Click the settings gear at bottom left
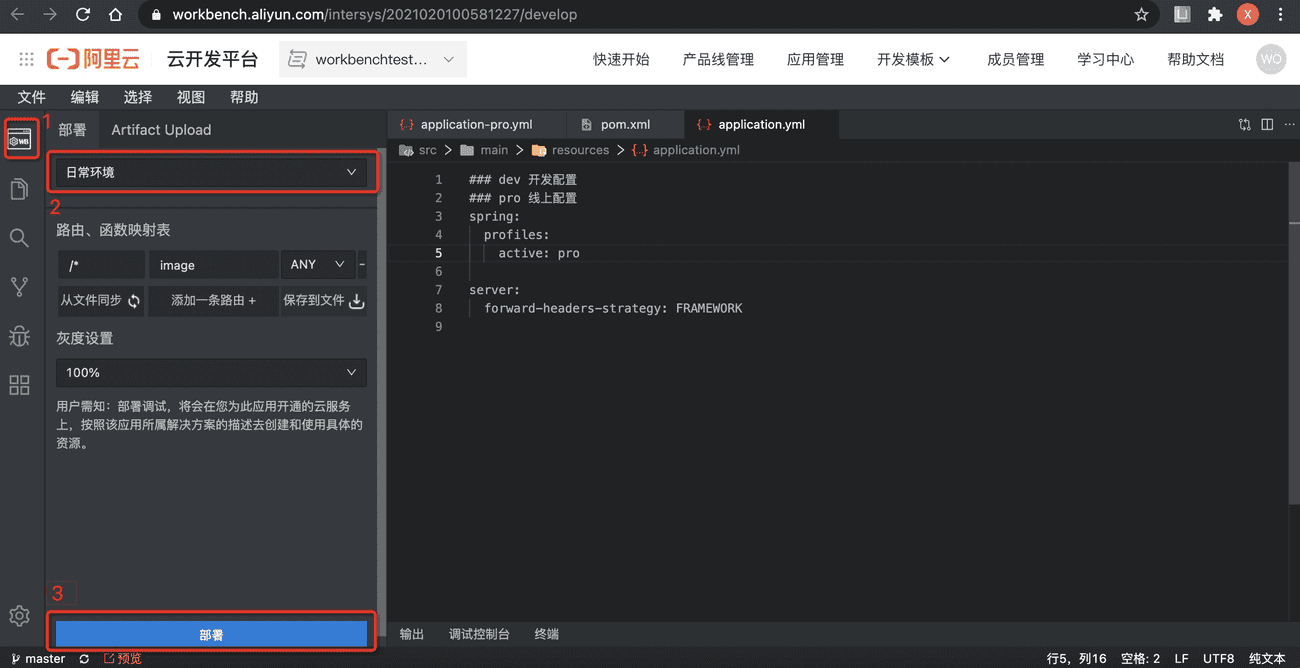Image resolution: width=1300 pixels, height=668 pixels. click(x=19, y=617)
